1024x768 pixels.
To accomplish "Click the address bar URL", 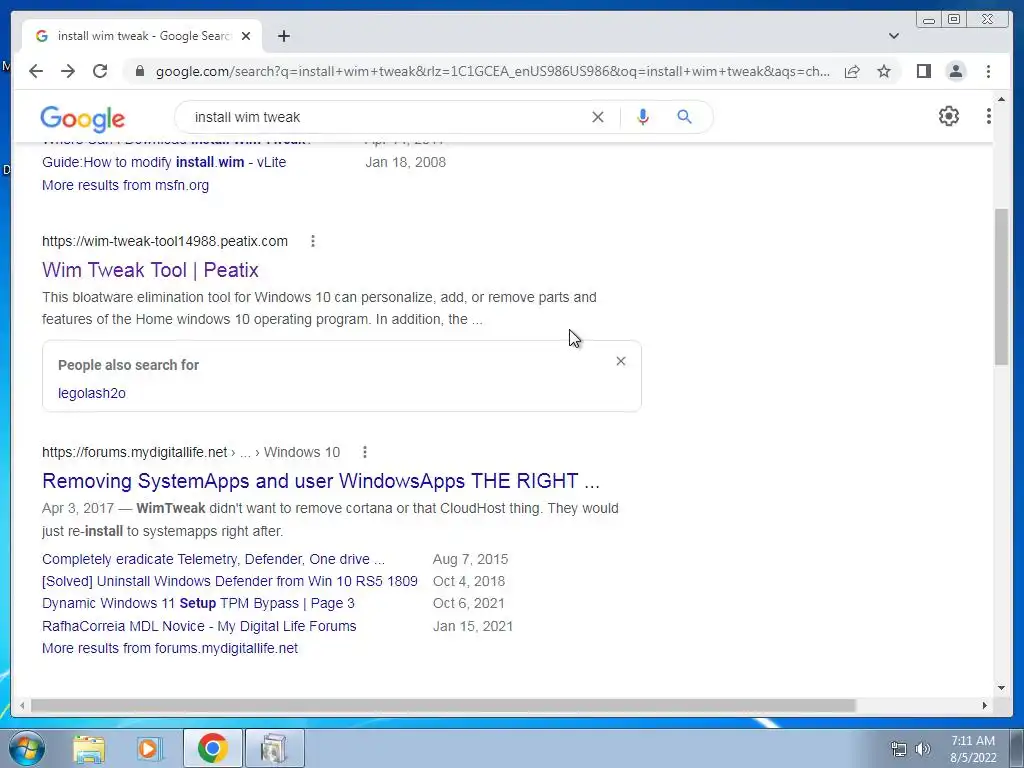I will [x=492, y=71].
